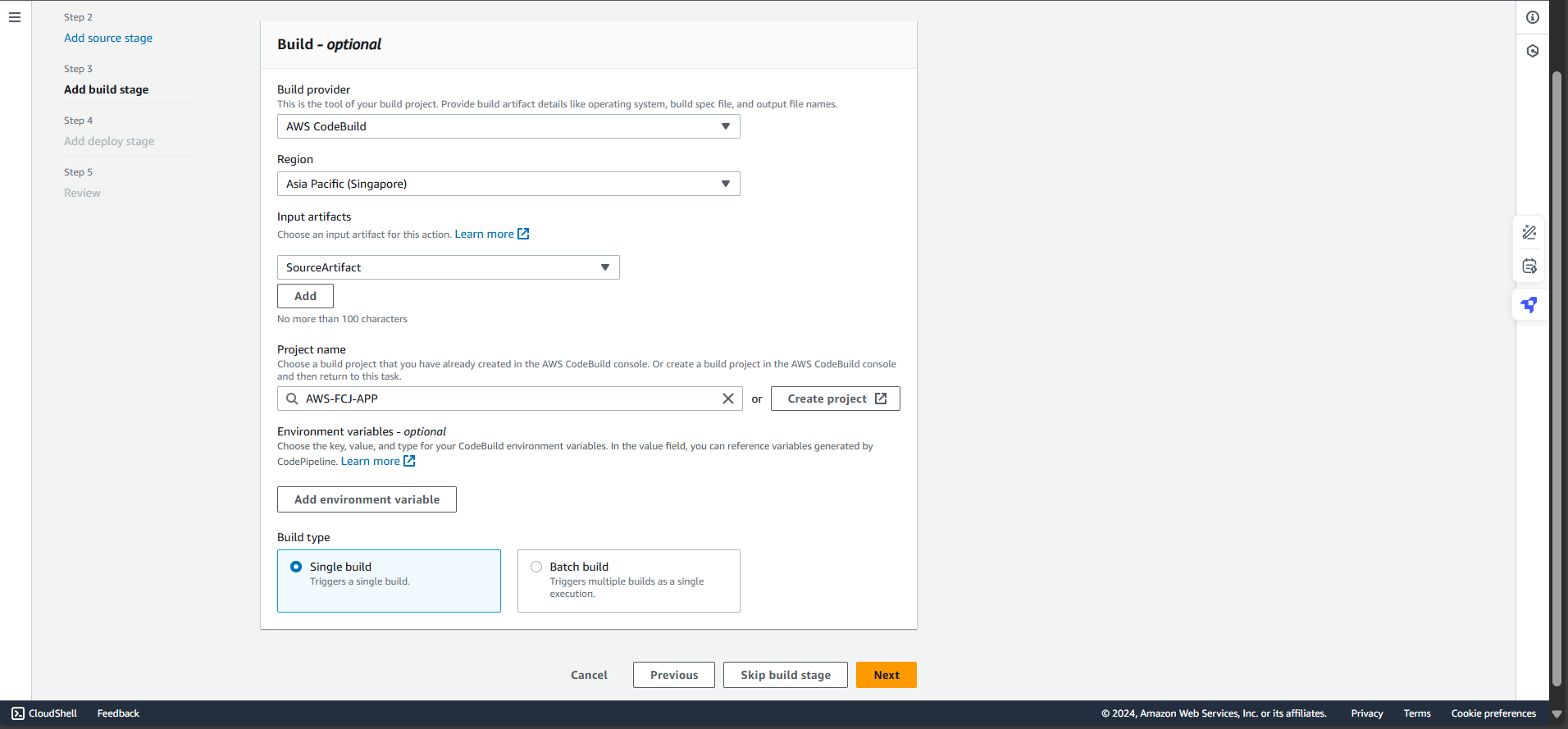Go to Add source stage step
The image size is (1568, 729).
(108, 38)
